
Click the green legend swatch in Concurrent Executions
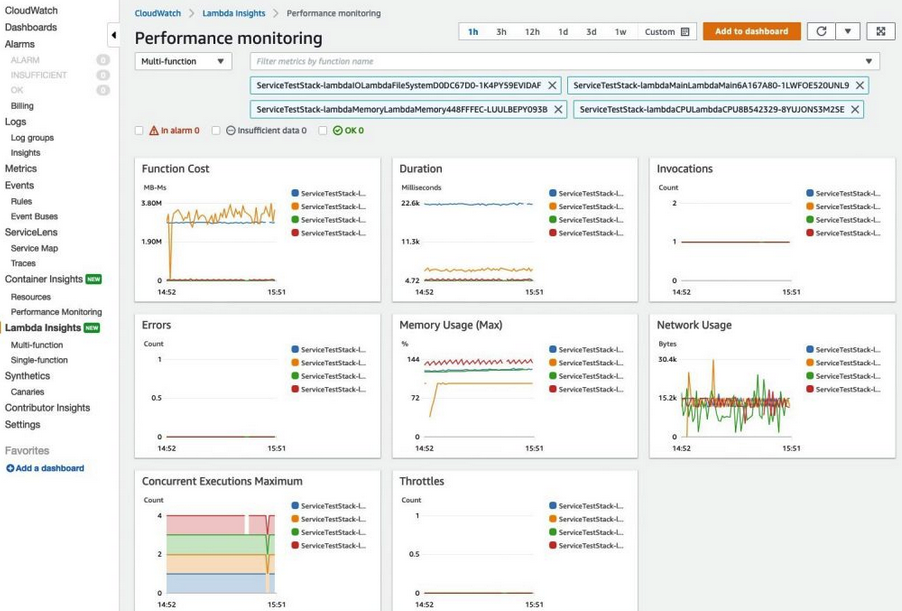pyautogui.click(x=295, y=532)
